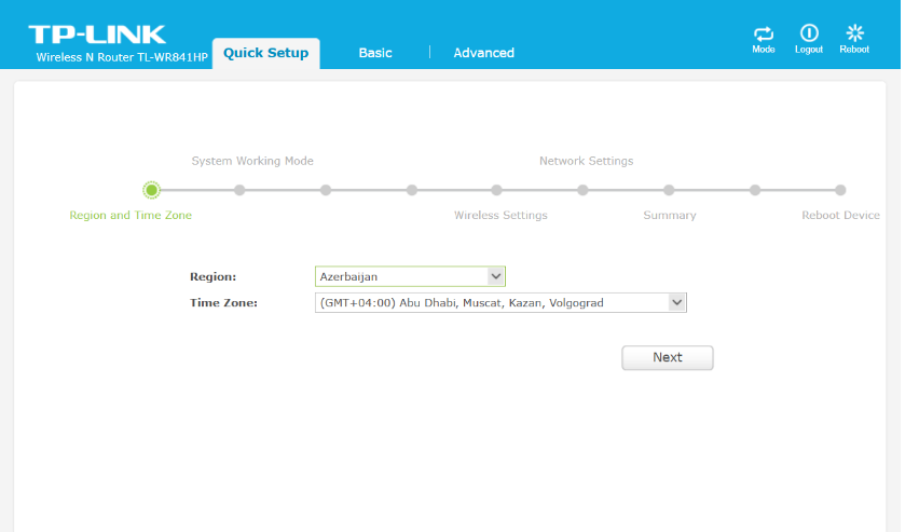This screenshot has width=901, height=532.
Task: Switch to the Quick Setup tab
Action: [266, 53]
